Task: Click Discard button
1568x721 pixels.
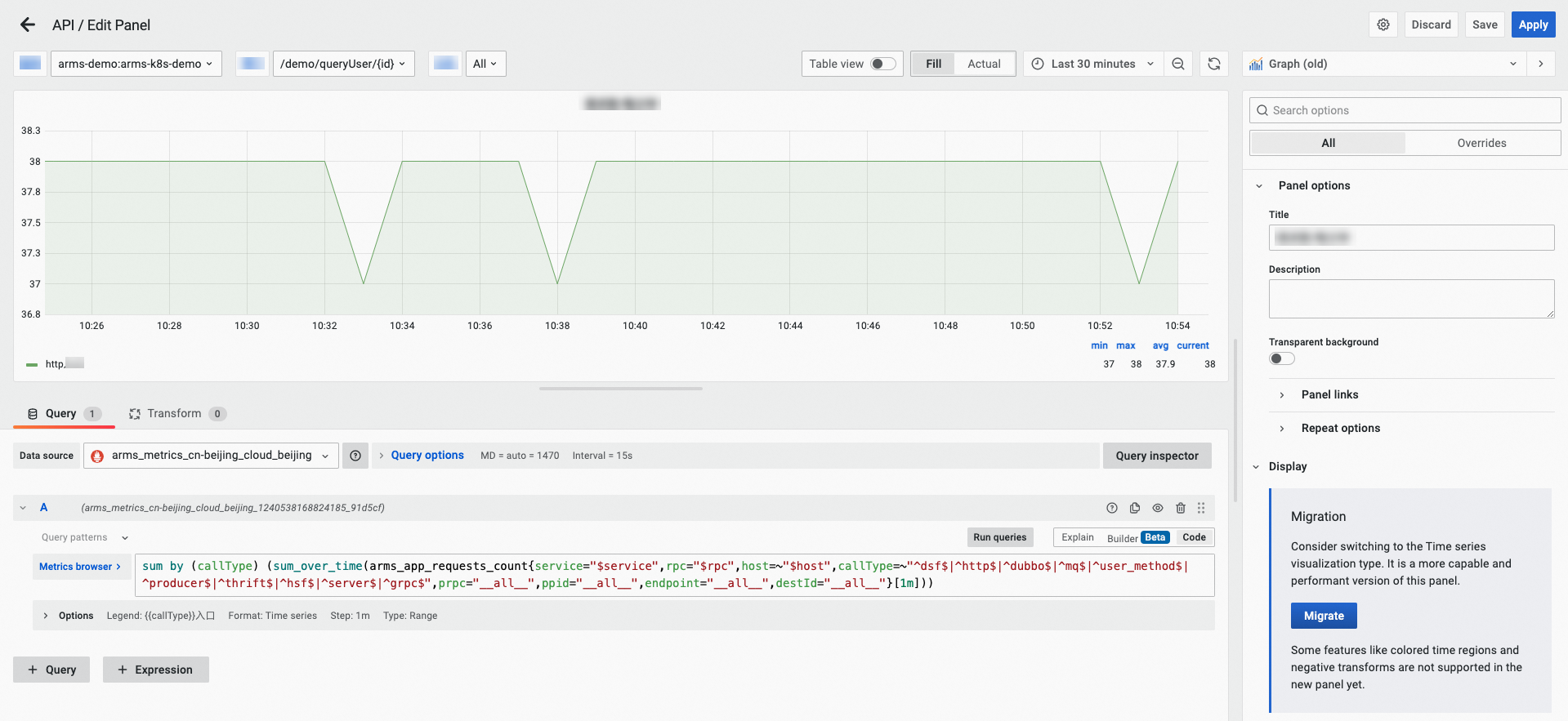Action: 1432,24
